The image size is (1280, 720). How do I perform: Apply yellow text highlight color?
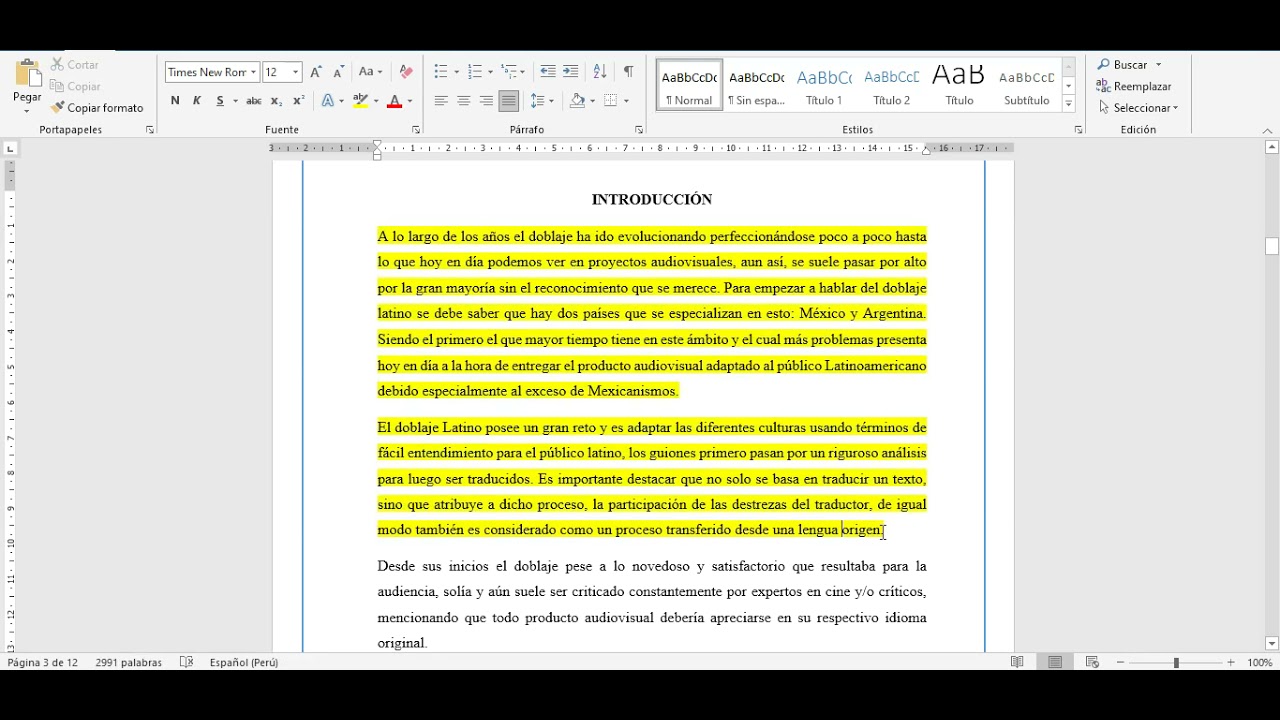pyautogui.click(x=361, y=101)
